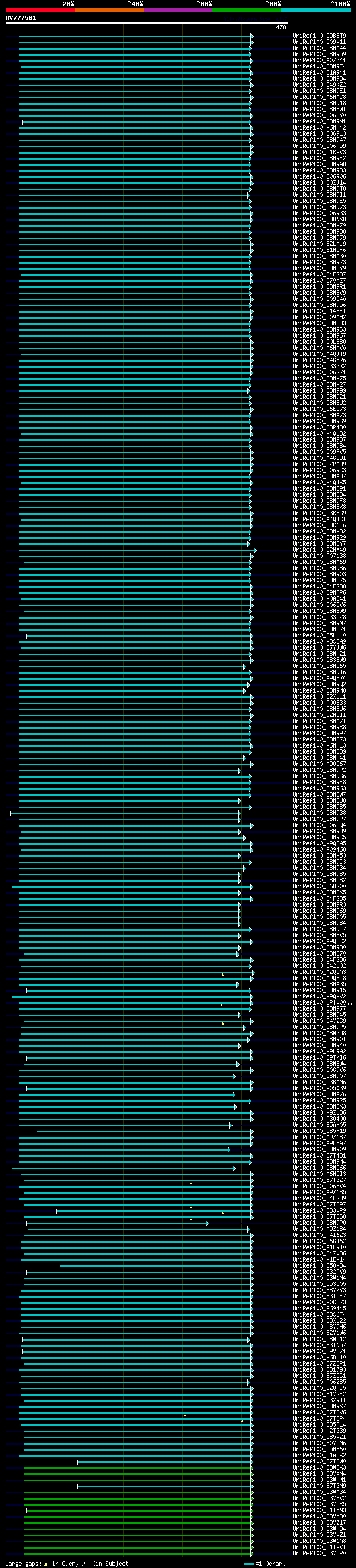Select the UniRef100_P09468 label
Screen dimensions: 356x1568
pyautogui.click(x=319, y=850)
